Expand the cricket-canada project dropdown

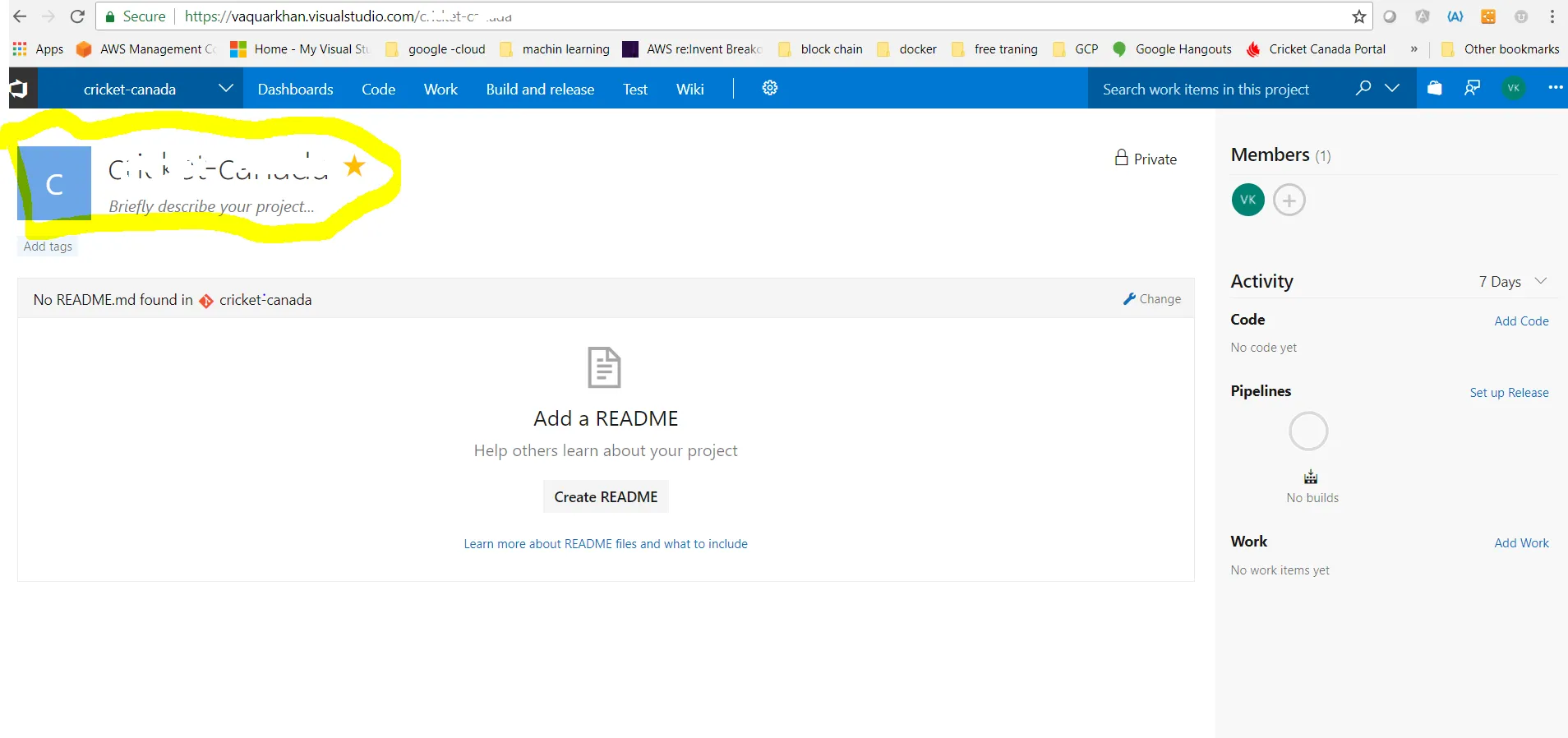[225, 88]
